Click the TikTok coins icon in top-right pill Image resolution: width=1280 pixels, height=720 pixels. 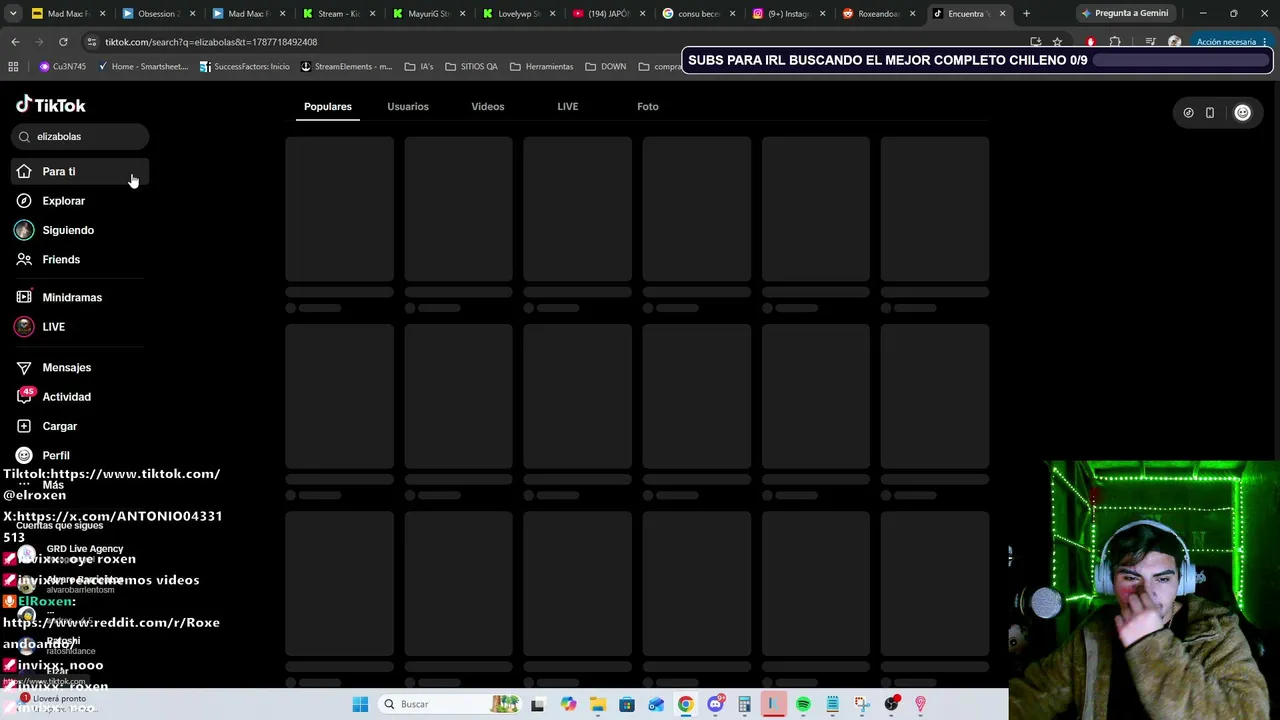(1188, 113)
